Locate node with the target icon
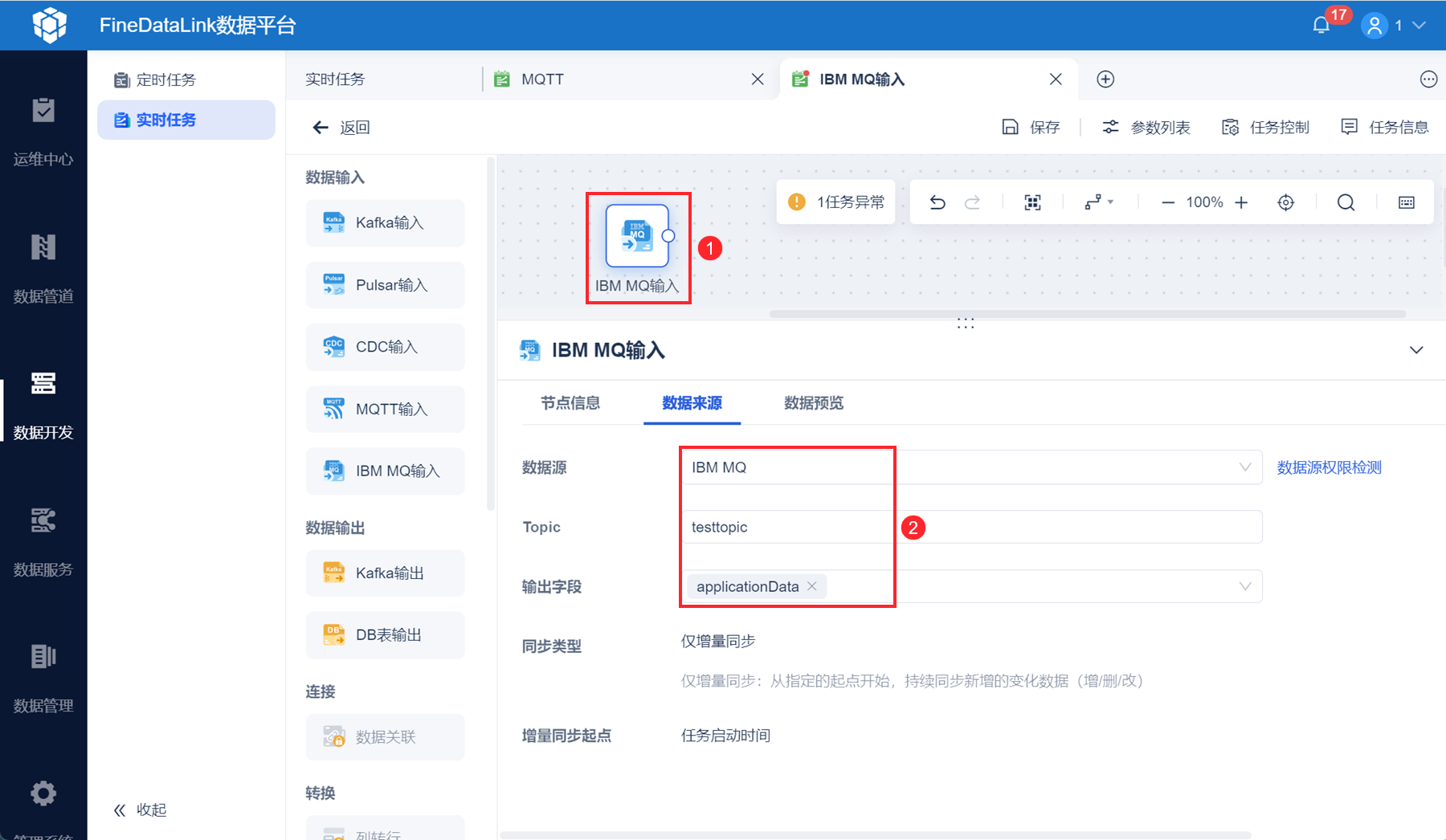 click(1286, 202)
